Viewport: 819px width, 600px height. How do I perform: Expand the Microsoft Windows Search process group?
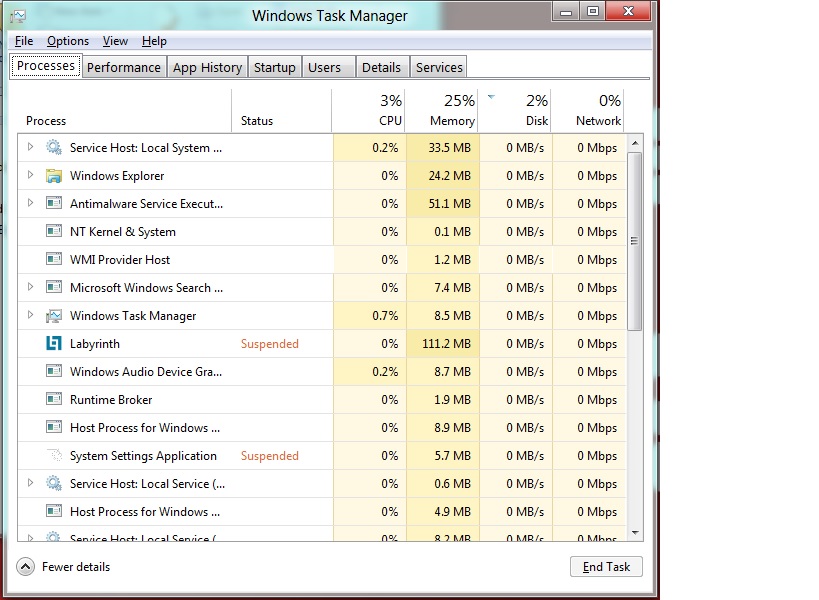pos(30,287)
